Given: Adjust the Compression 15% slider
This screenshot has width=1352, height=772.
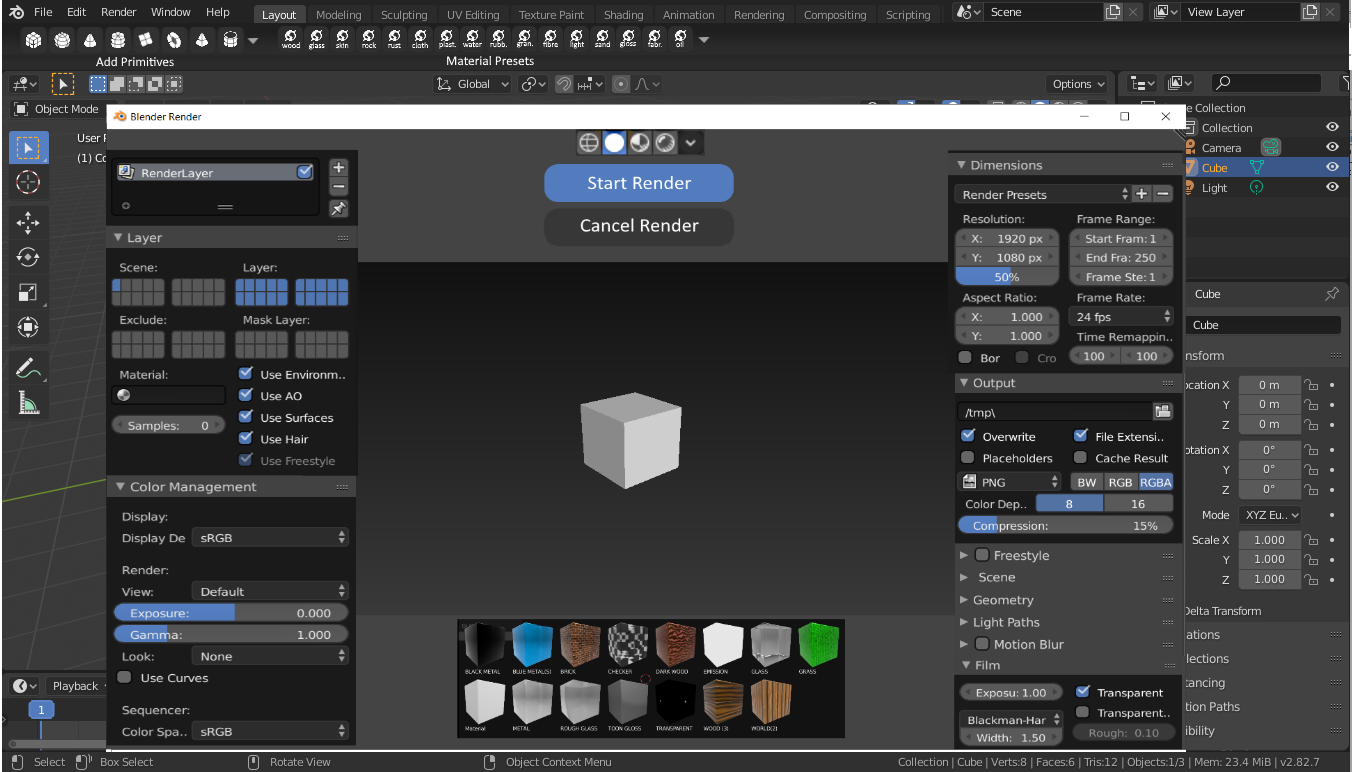Looking at the screenshot, I should tap(1065, 525).
